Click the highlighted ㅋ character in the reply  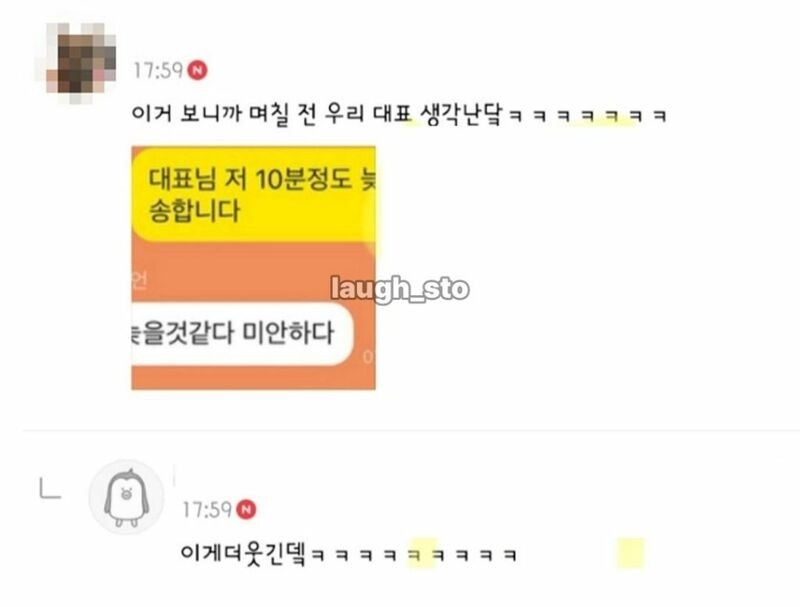tap(415, 554)
